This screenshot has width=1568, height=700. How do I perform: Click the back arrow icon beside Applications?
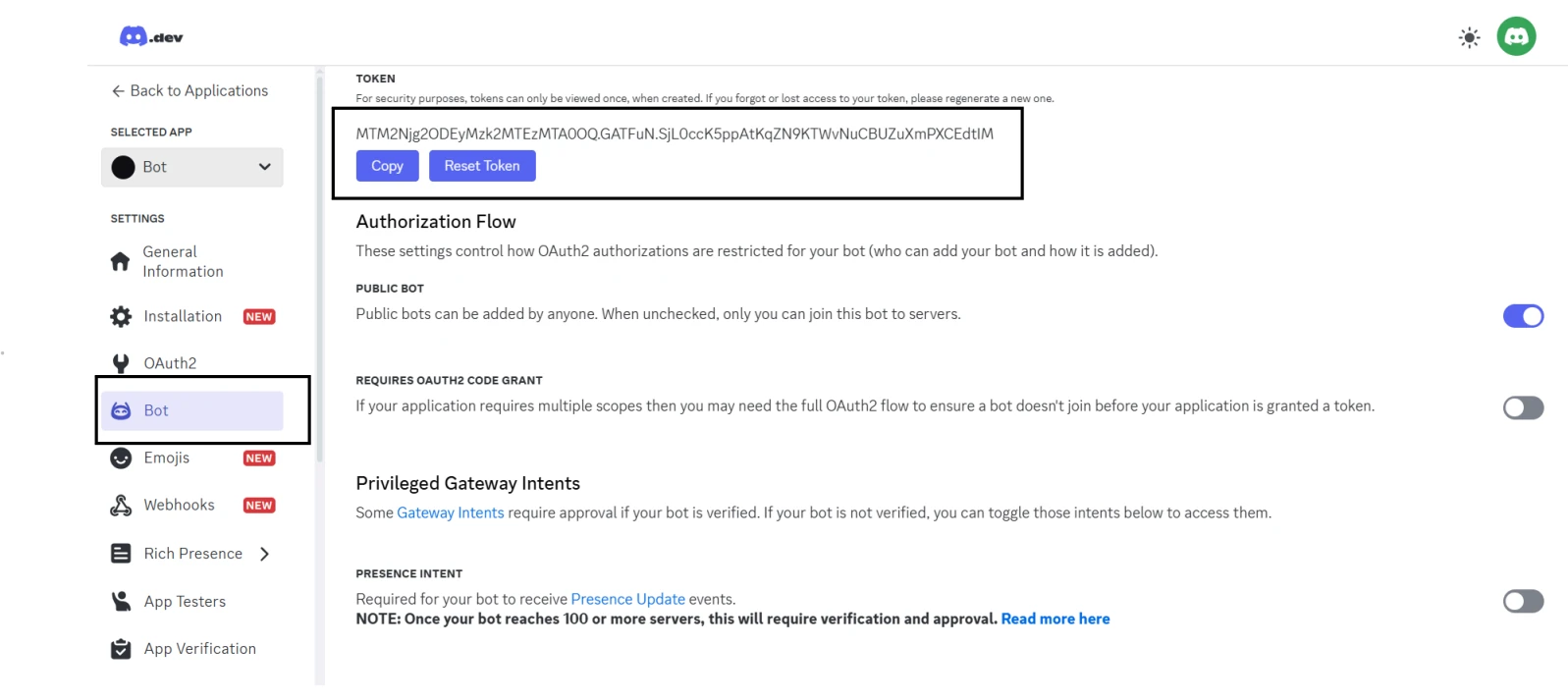(118, 90)
